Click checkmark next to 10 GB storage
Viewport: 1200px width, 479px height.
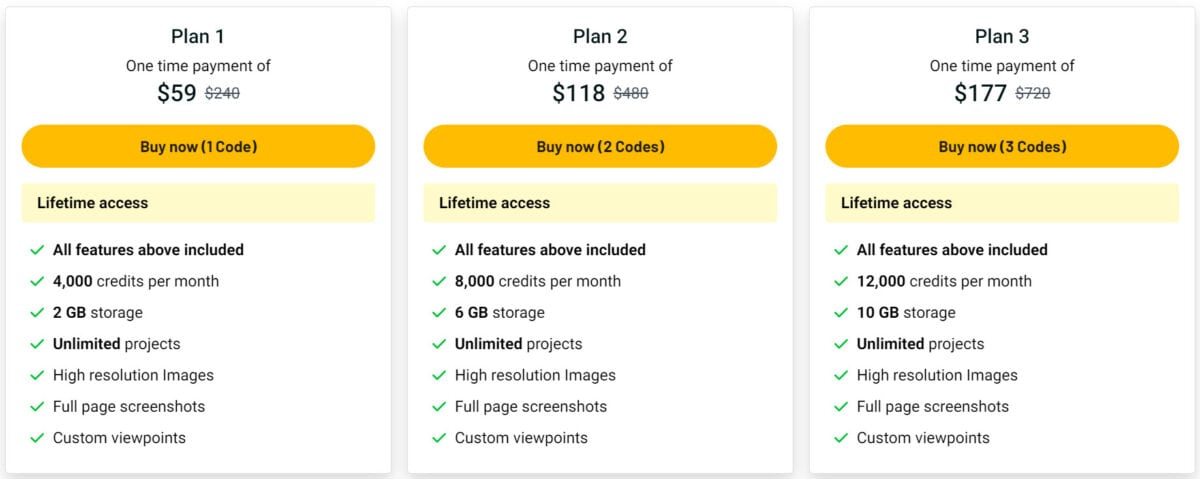841,313
